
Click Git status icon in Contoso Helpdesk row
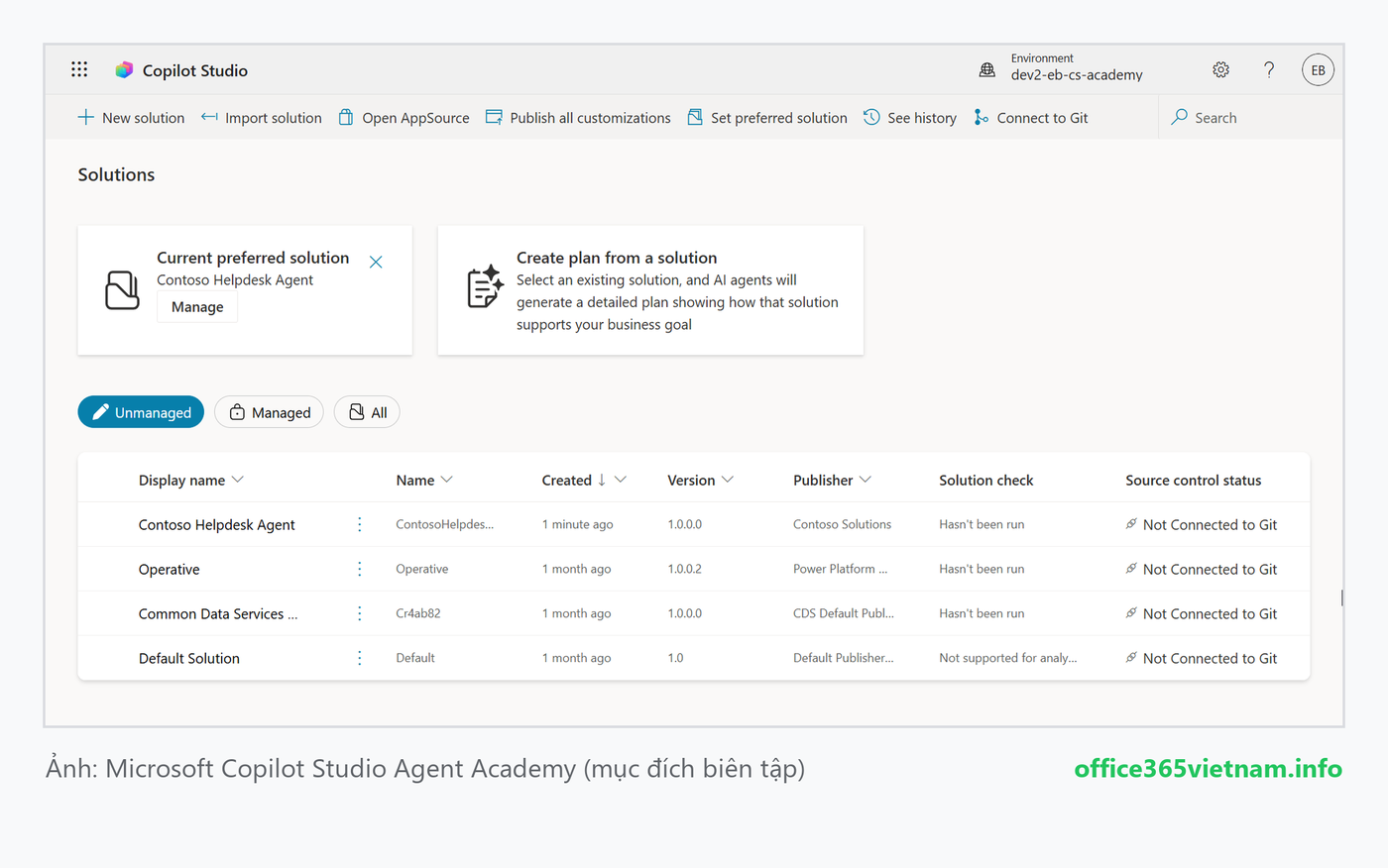pos(1131,523)
